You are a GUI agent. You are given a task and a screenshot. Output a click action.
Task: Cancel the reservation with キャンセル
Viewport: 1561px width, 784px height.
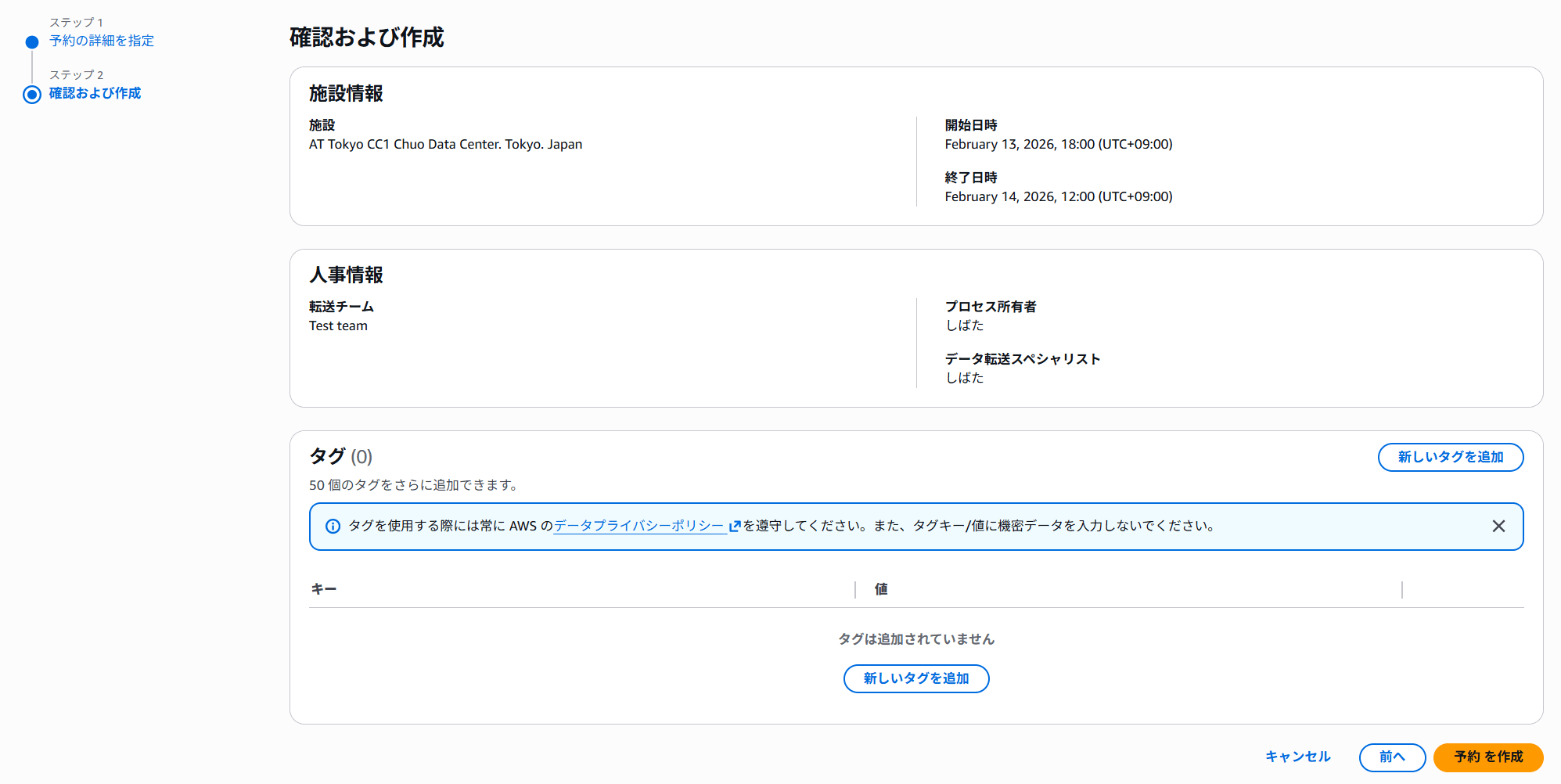[1299, 757]
